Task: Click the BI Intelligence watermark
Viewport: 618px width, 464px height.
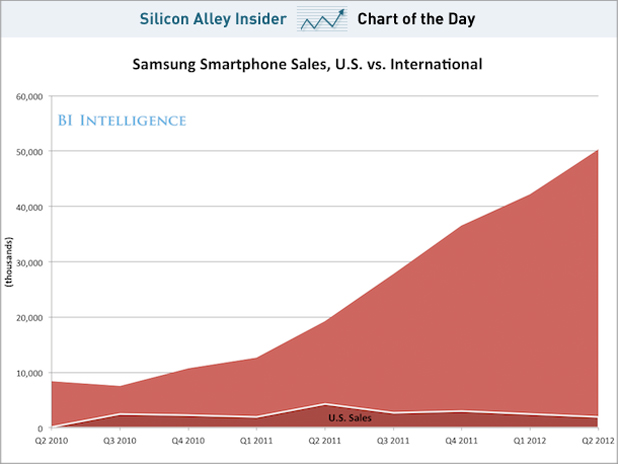Action: (120, 121)
